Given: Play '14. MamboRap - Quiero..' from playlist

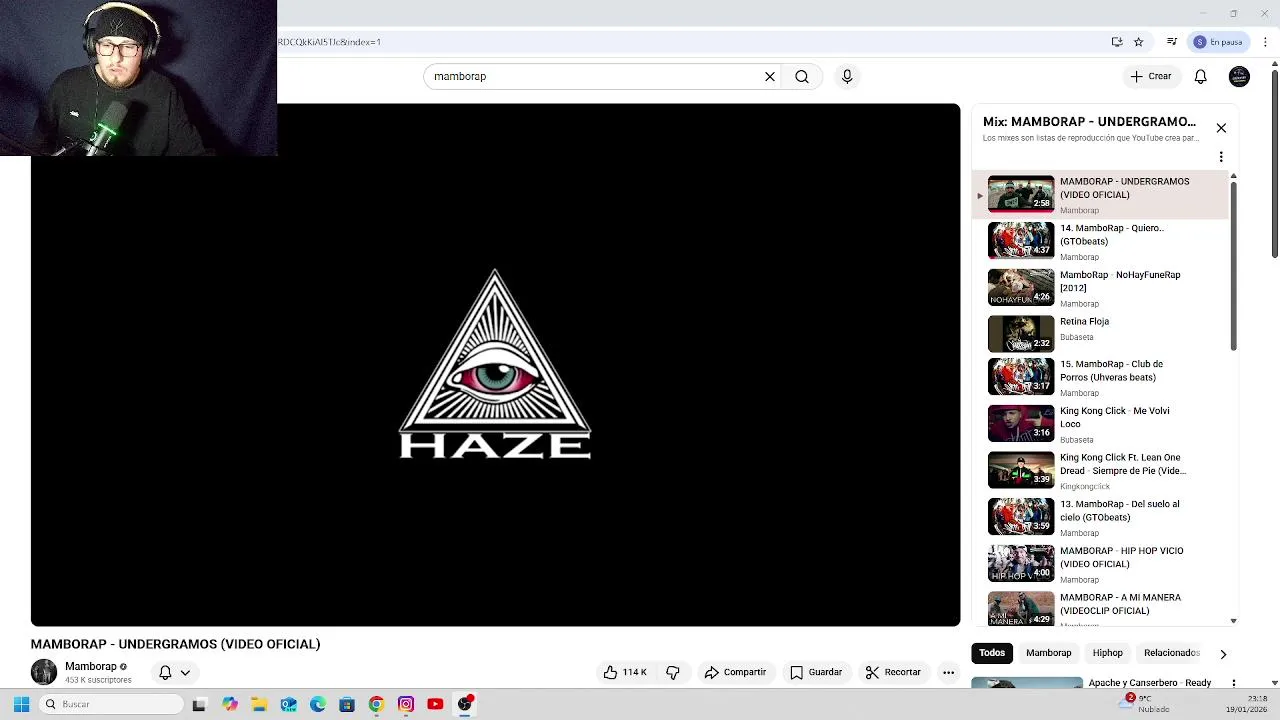Looking at the screenshot, I should click(x=1100, y=241).
